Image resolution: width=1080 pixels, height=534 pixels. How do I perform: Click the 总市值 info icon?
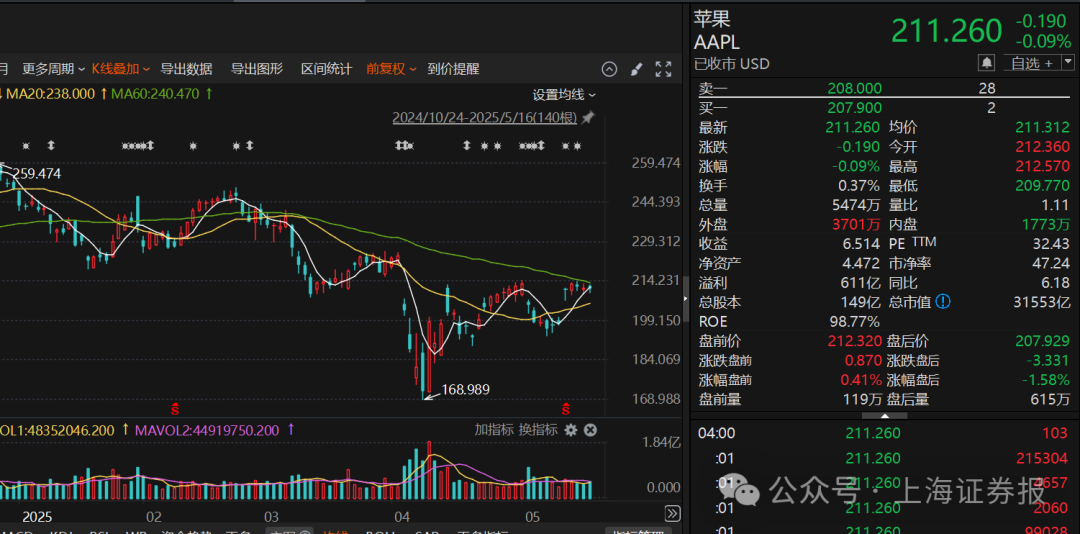click(x=942, y=302)
